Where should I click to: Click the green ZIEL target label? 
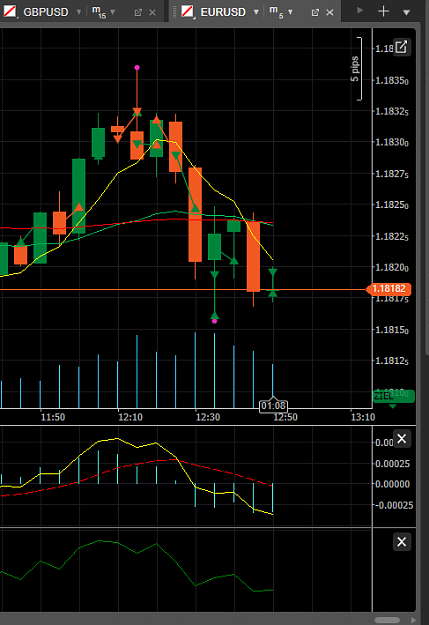394,396
